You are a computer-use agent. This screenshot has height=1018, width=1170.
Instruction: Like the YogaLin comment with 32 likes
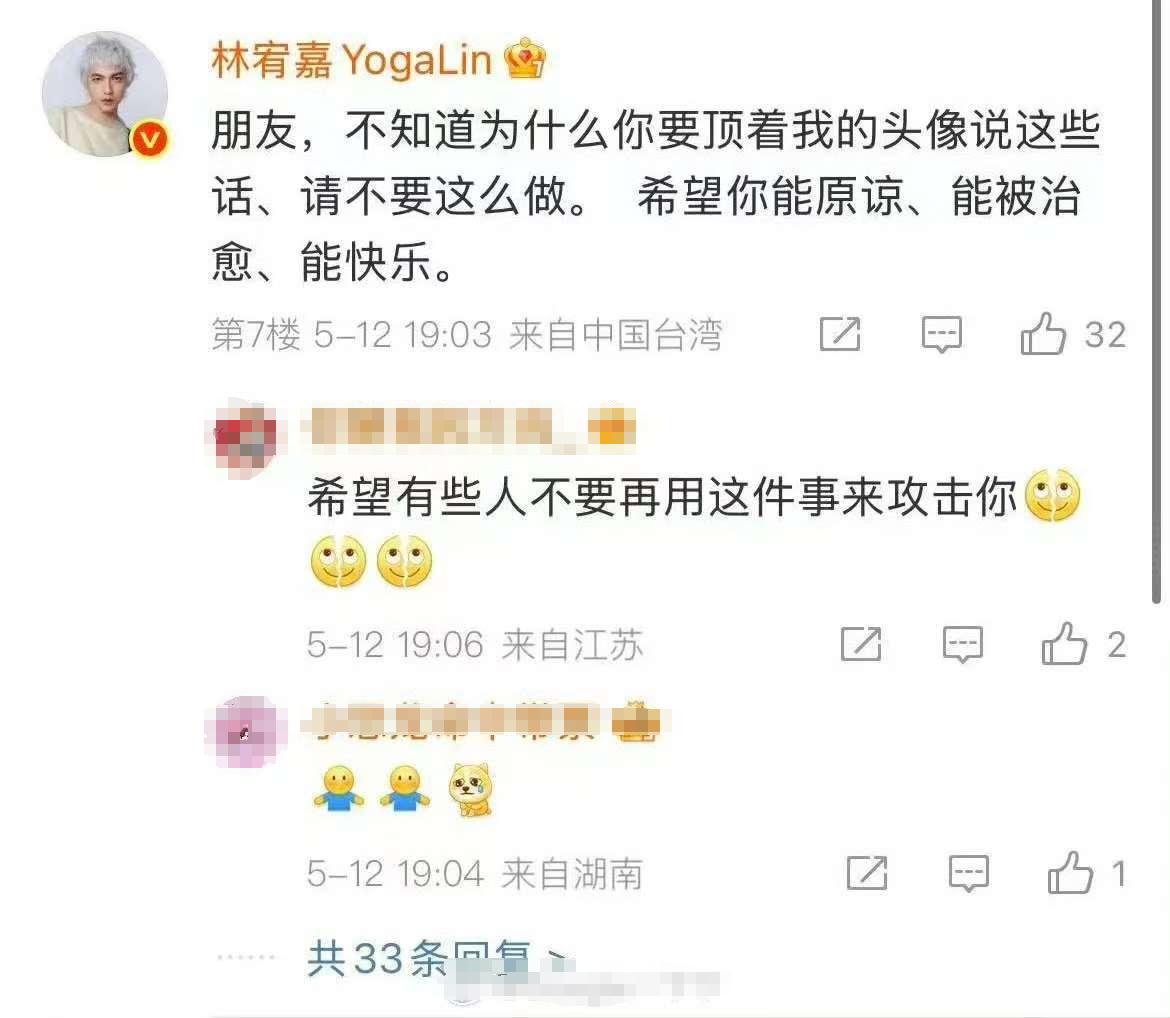coord(1043,334)
